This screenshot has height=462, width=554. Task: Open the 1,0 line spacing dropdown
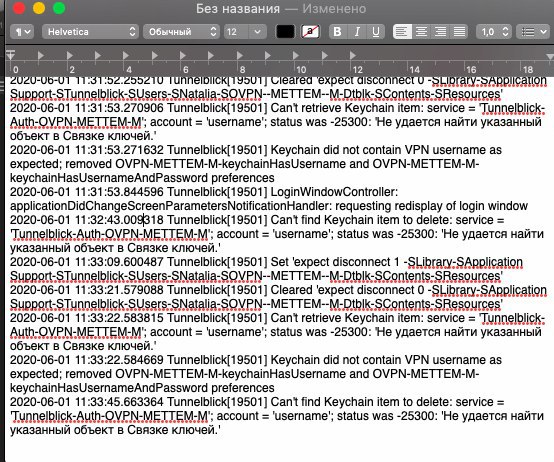[x=494, y=32]
